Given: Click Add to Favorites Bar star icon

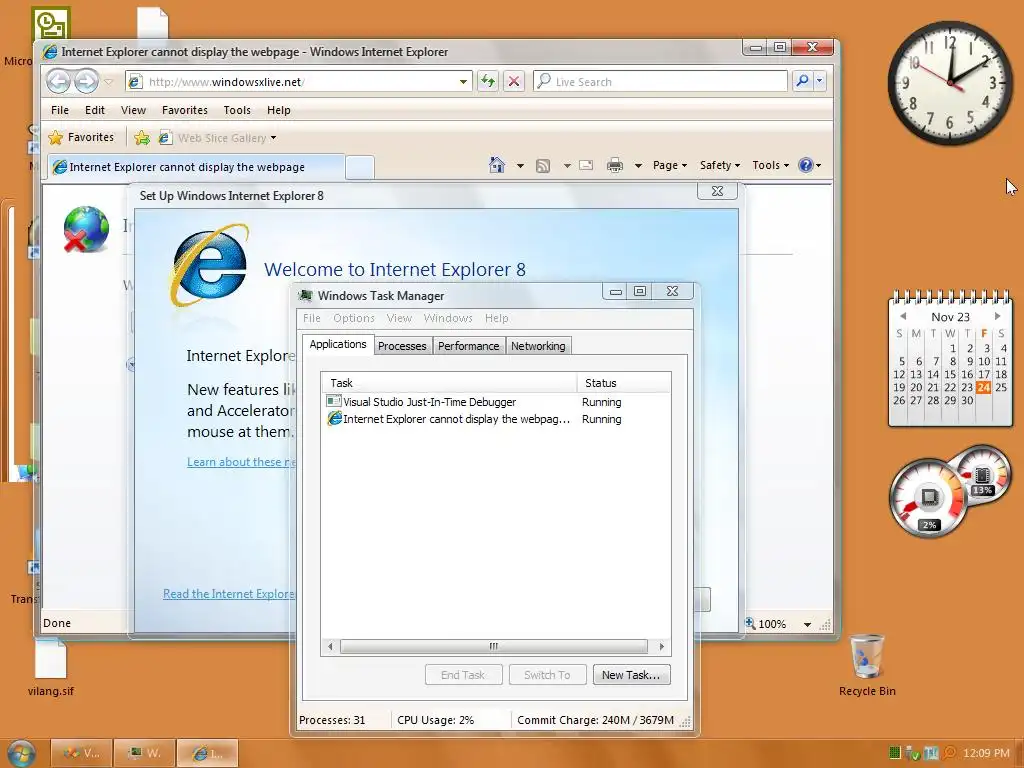Looking at the screenshot, I should [142, 138].
